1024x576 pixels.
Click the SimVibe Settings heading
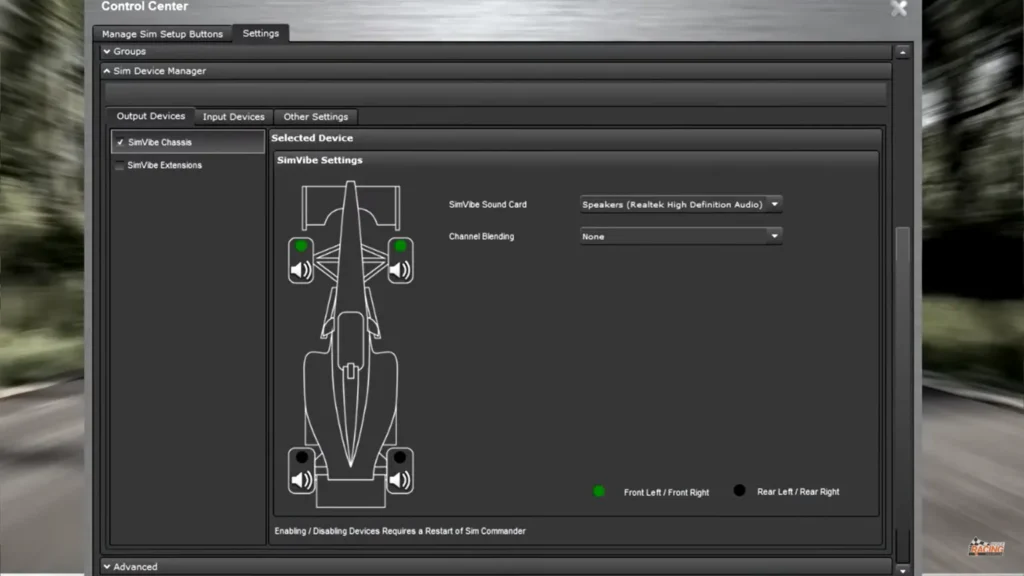pos(319,160)
